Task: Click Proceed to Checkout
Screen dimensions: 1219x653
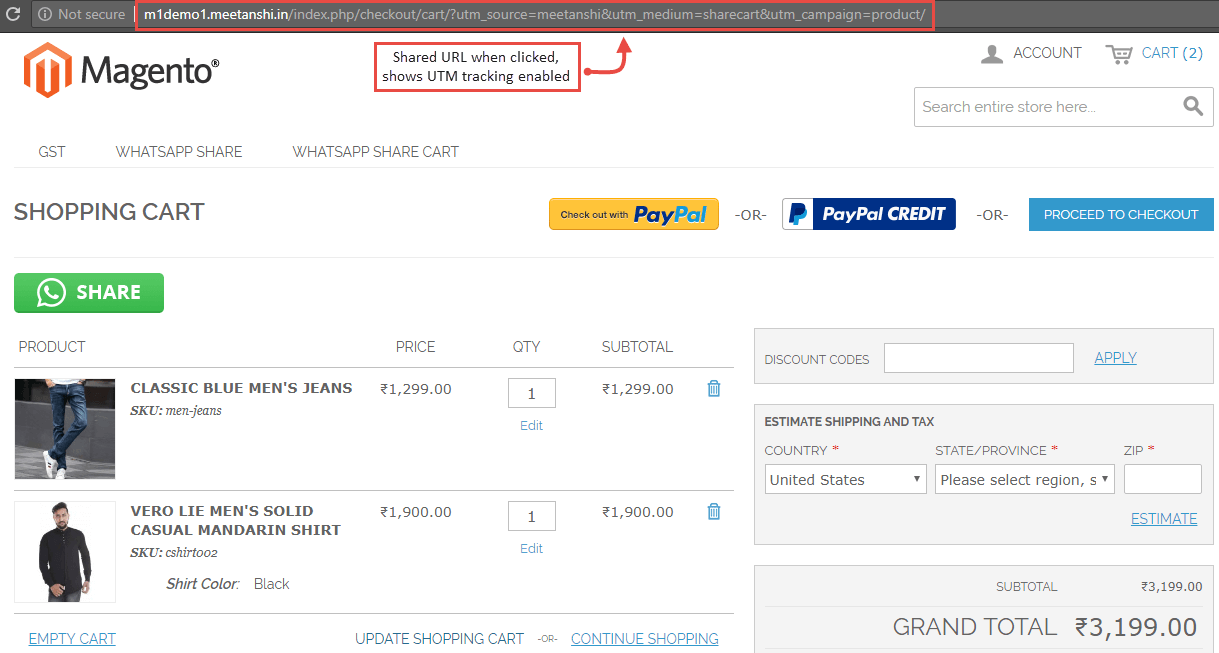Action: [1121, 214]
